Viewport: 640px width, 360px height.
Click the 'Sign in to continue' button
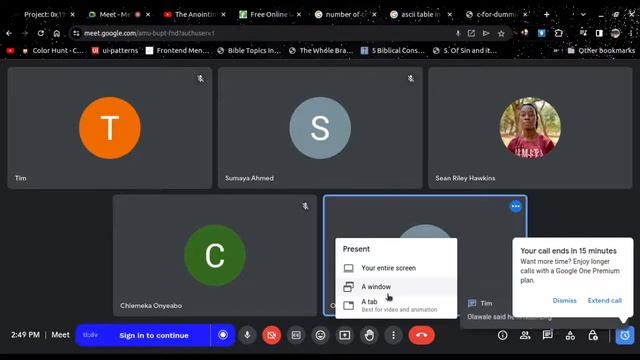pyautogui.click(x=154, y=335)
